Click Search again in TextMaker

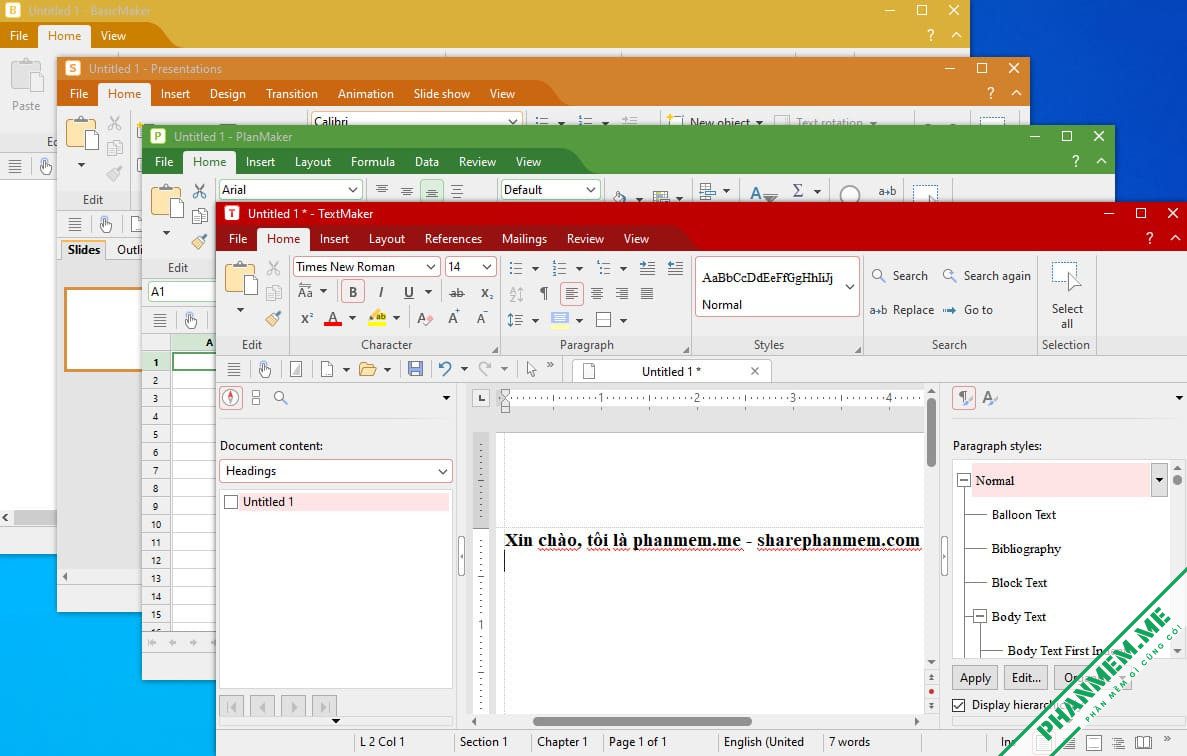pos(986,276)
